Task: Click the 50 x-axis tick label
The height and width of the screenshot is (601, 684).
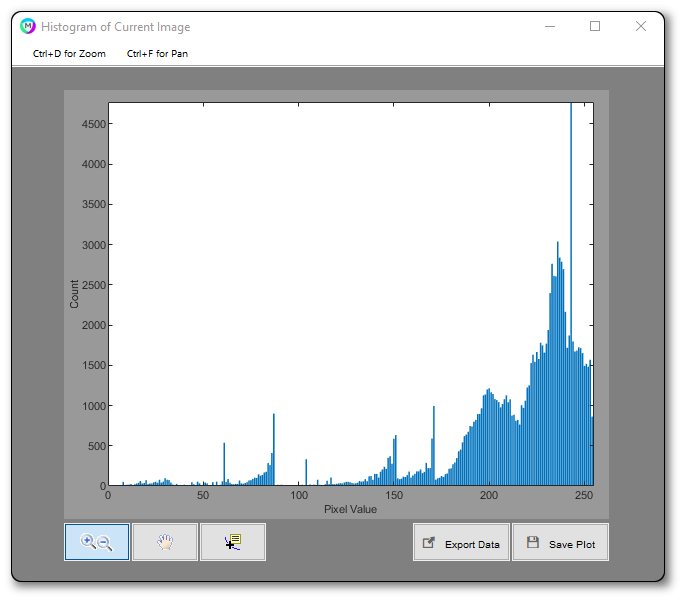Action: pos(203,495)
